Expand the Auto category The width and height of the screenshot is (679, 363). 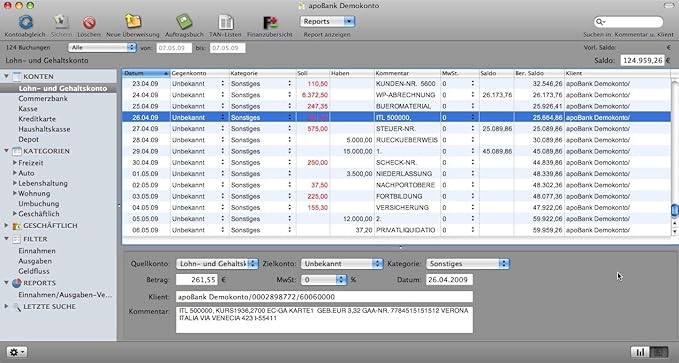[x=15, y=173]
